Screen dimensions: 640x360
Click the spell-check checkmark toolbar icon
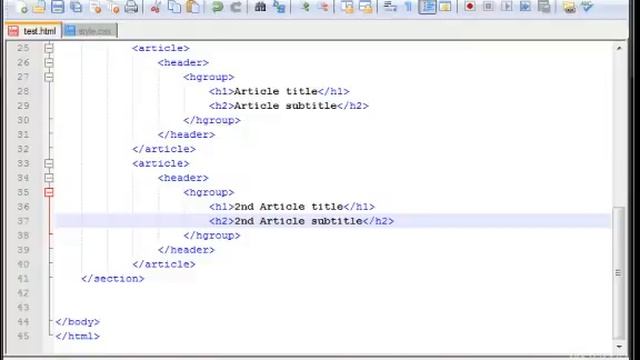click(x=587, y=7)
